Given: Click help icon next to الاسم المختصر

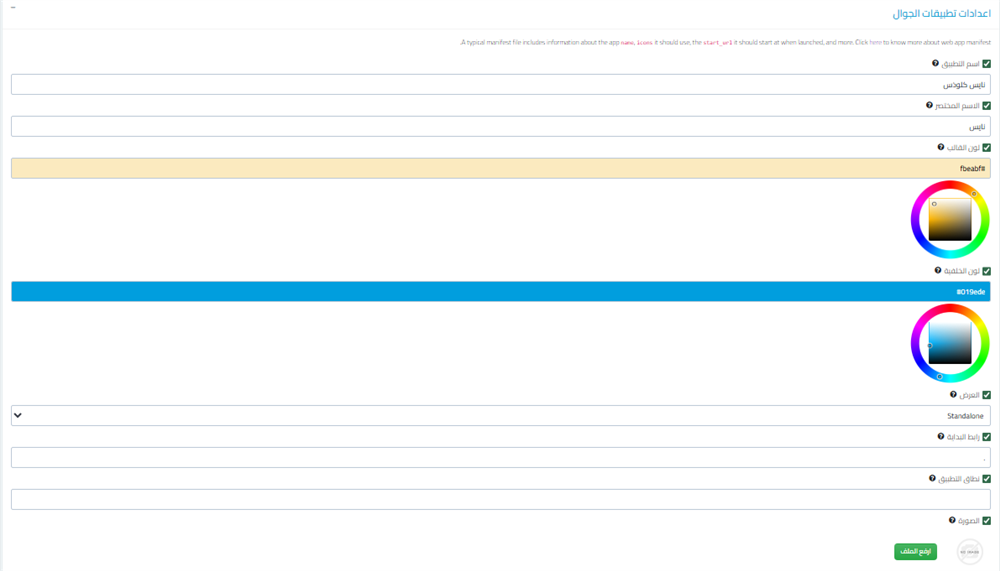Looking at the screenshot, I should point(929,105).
